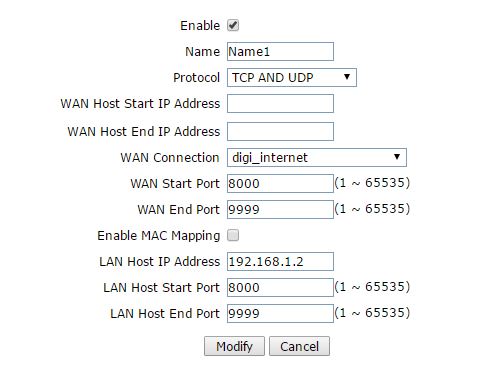
Task: Click the digi_internet dropdown arrow
Action: [397, 157]
